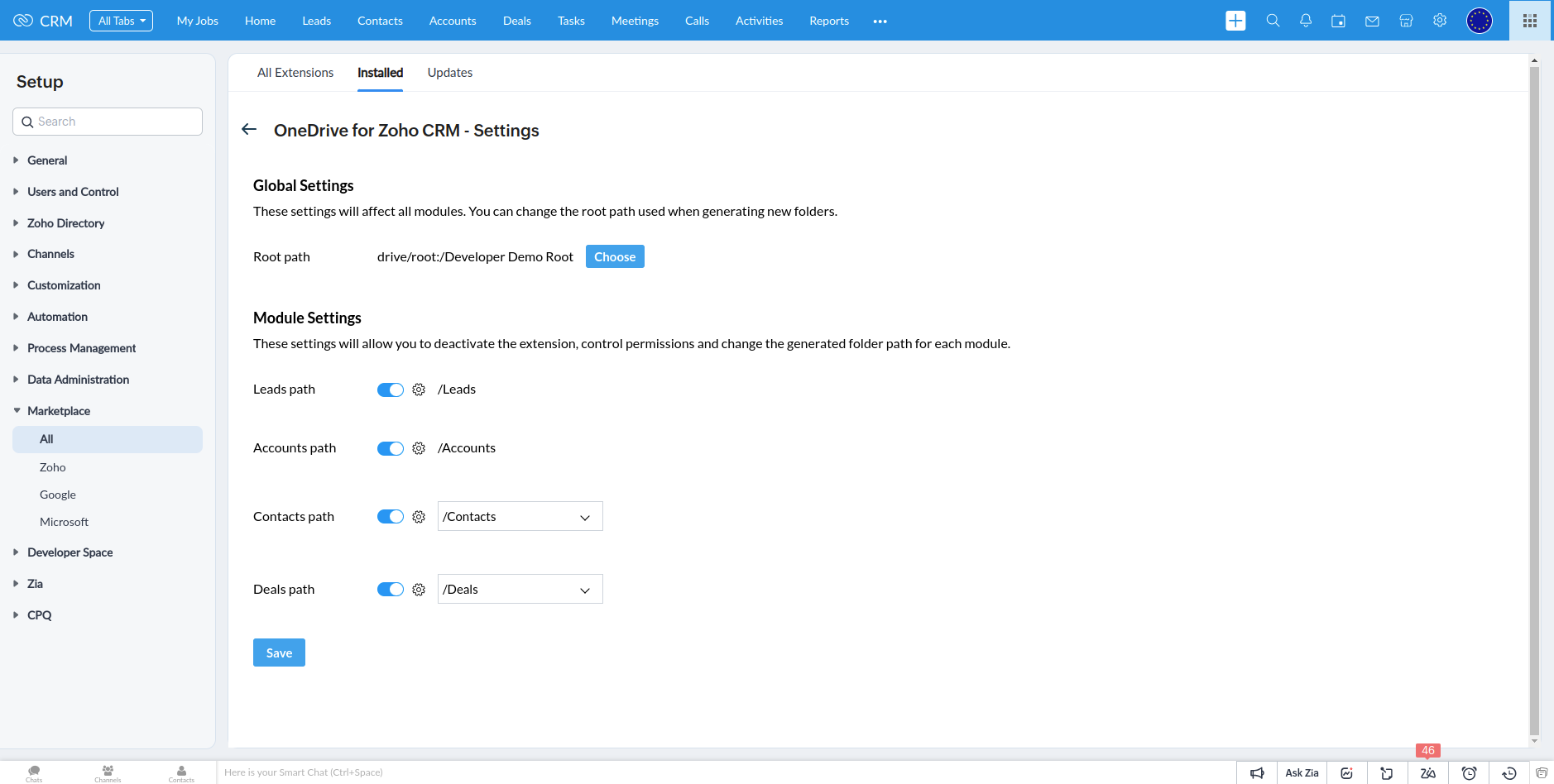1554x784 pixels.
Task: Open the global search icon
Action: [1273, 21]
